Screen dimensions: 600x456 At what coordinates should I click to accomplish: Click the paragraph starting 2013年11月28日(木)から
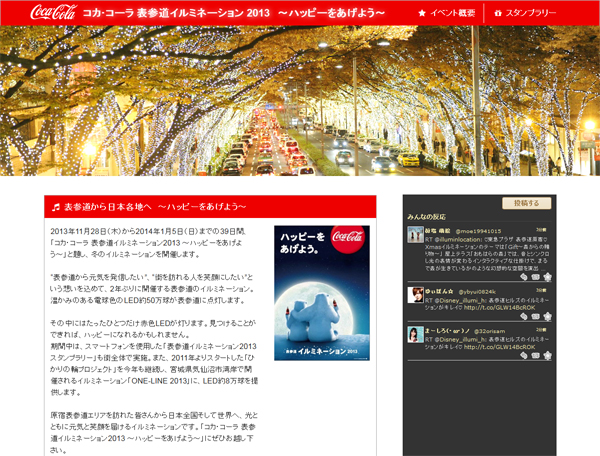tap(148, 243)
